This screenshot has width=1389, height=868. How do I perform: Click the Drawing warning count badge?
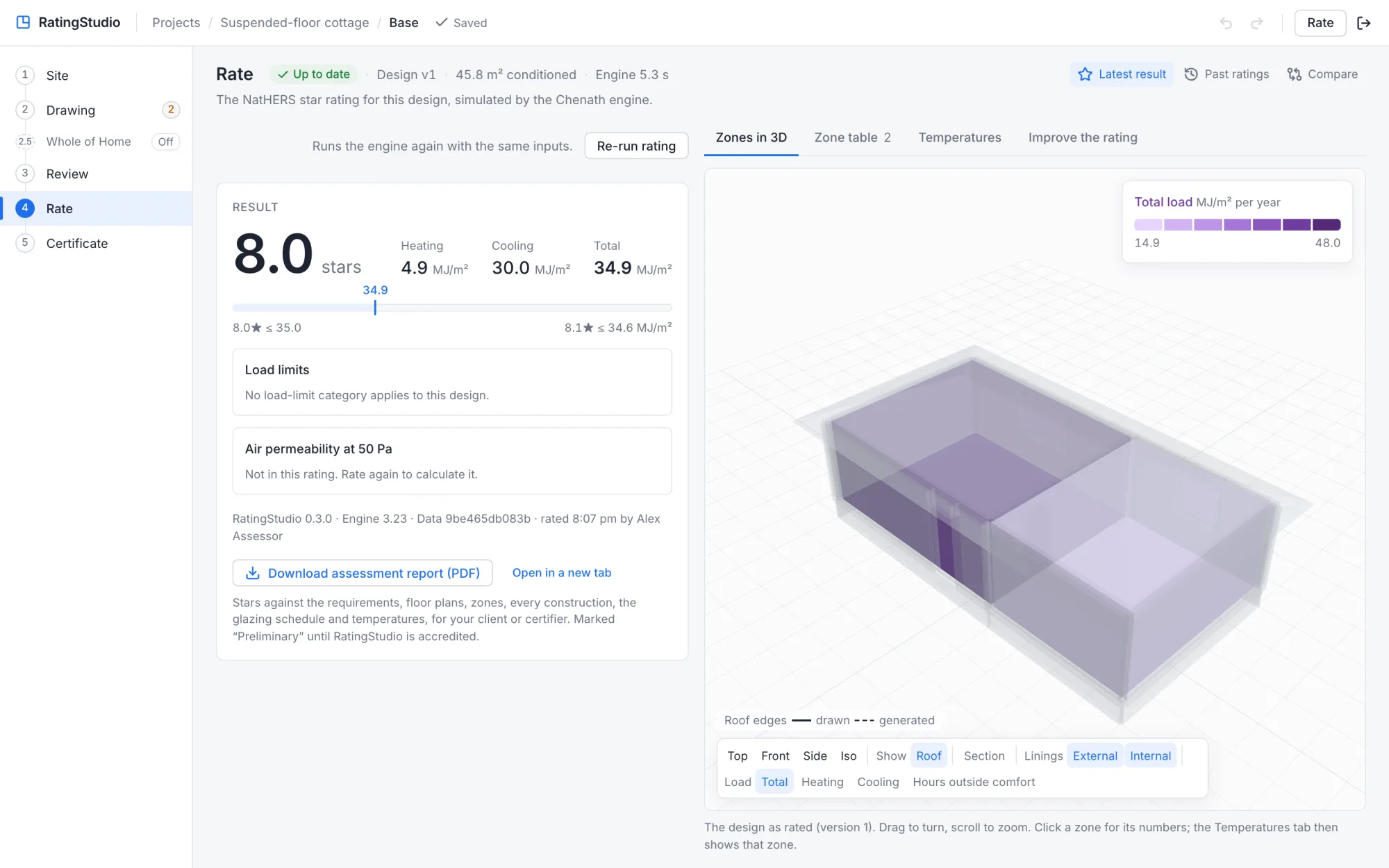click(x=171, y=110)
